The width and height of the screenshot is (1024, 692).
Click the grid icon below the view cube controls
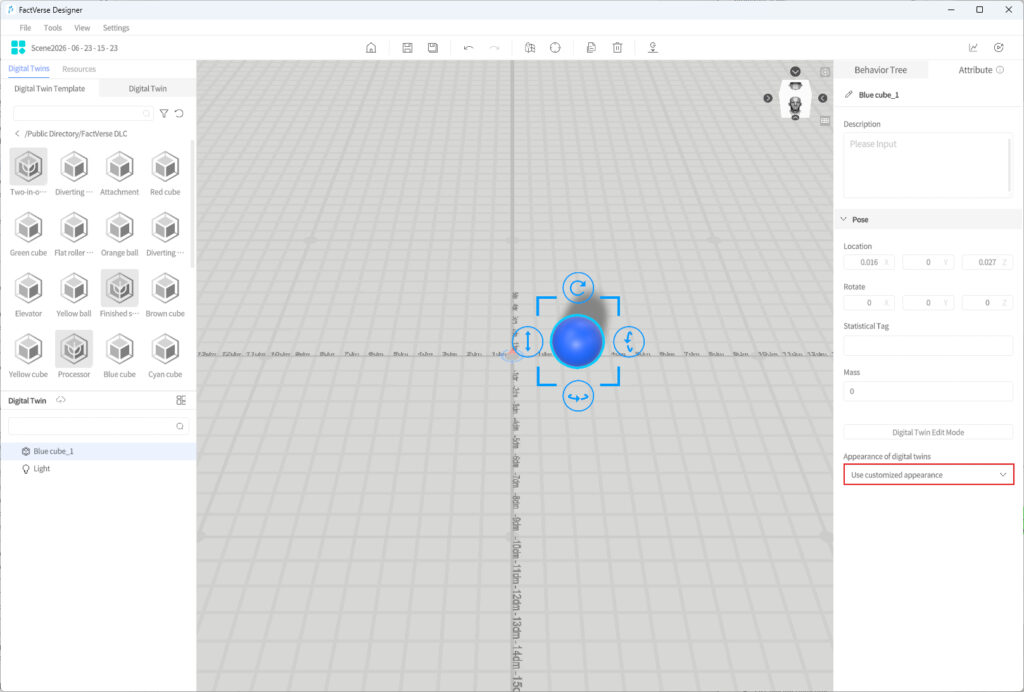tap(825, 121)
